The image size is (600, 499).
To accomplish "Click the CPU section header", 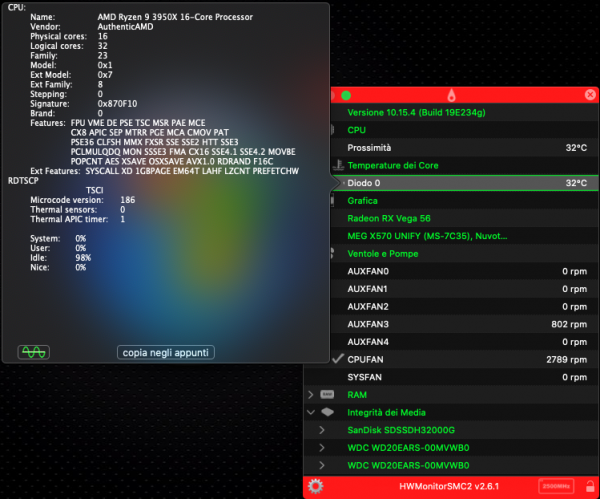I will [x=357, y=130].
